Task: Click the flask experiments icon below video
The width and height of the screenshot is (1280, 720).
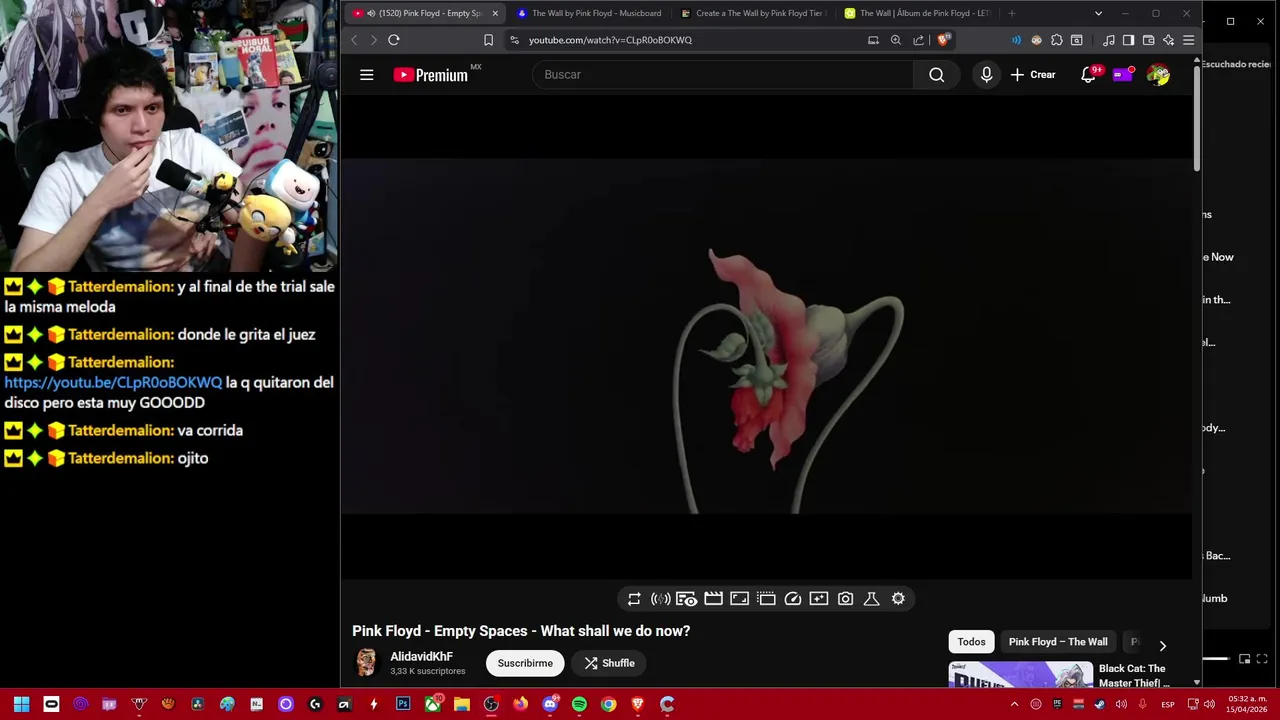Action: click(x=871, y=599)
